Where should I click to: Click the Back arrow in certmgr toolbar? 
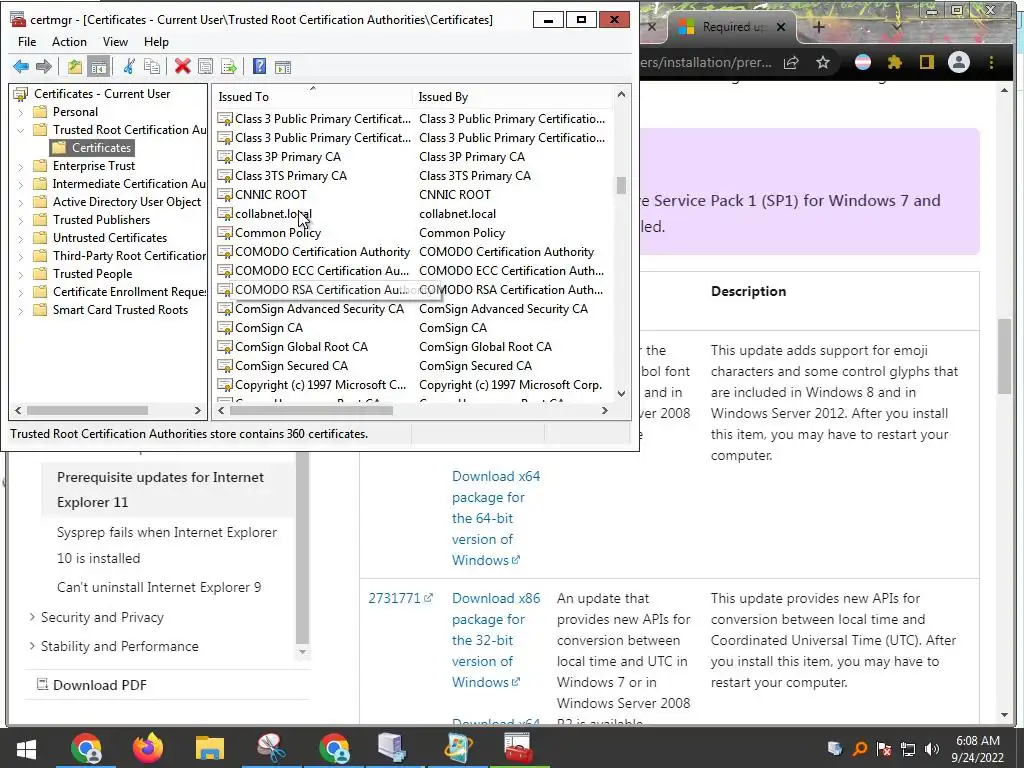(21, 67)
